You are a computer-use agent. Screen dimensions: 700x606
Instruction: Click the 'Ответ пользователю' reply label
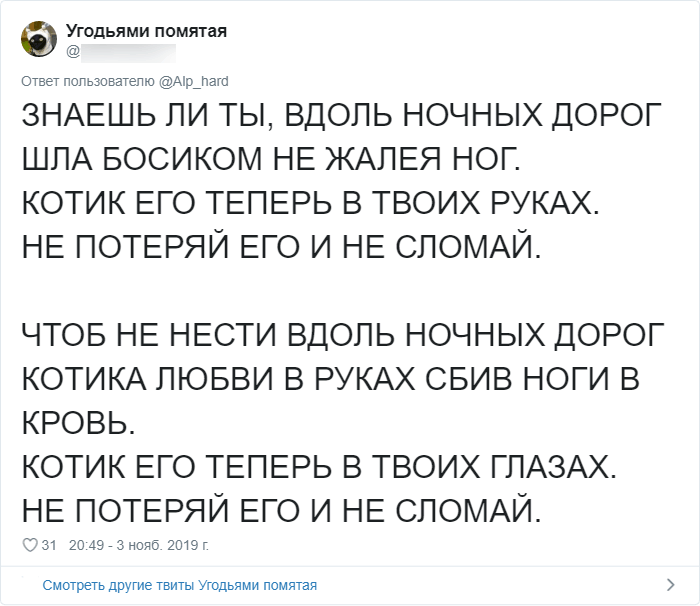[88, 81]
